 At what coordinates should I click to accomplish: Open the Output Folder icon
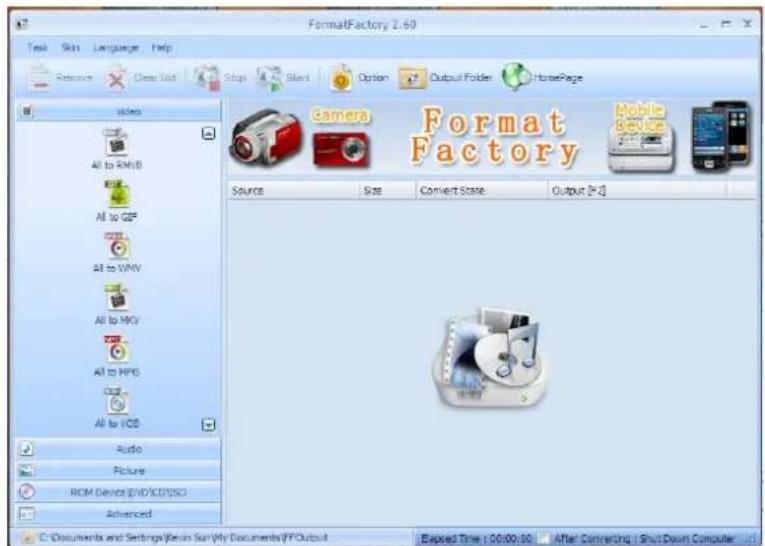click(412, 78)
